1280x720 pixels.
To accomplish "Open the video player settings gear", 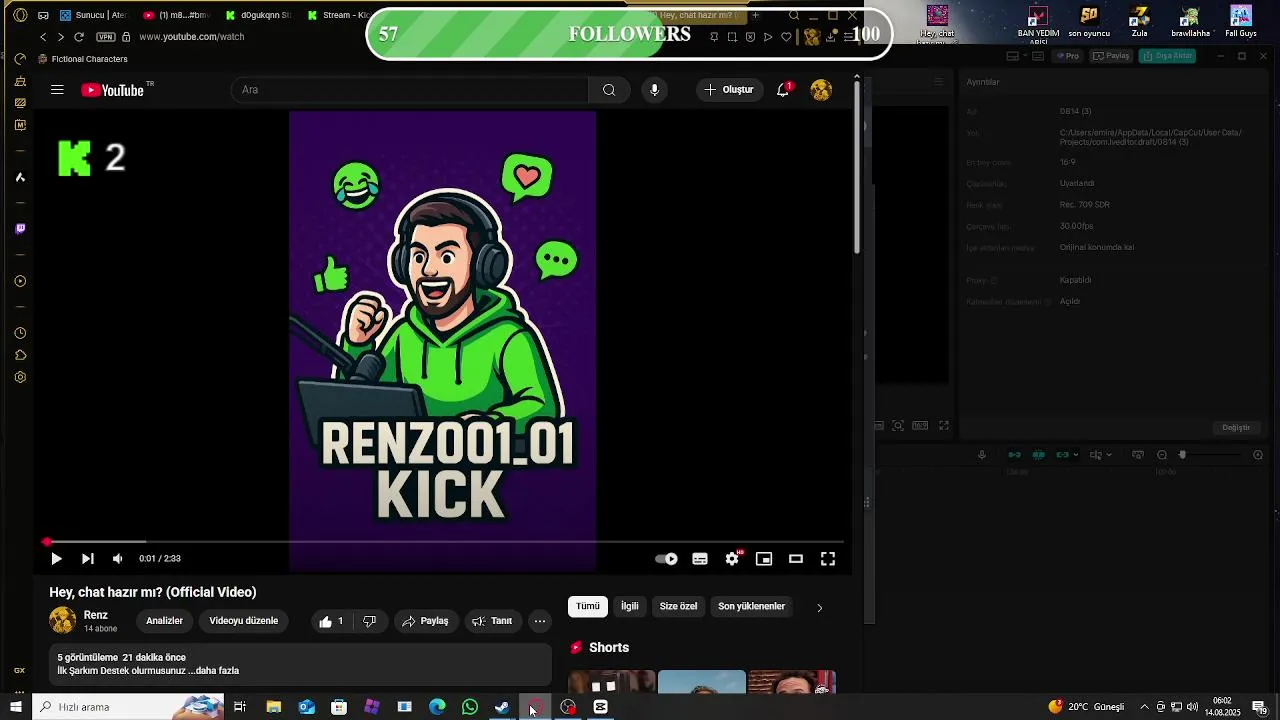I will tap(733, 559).
